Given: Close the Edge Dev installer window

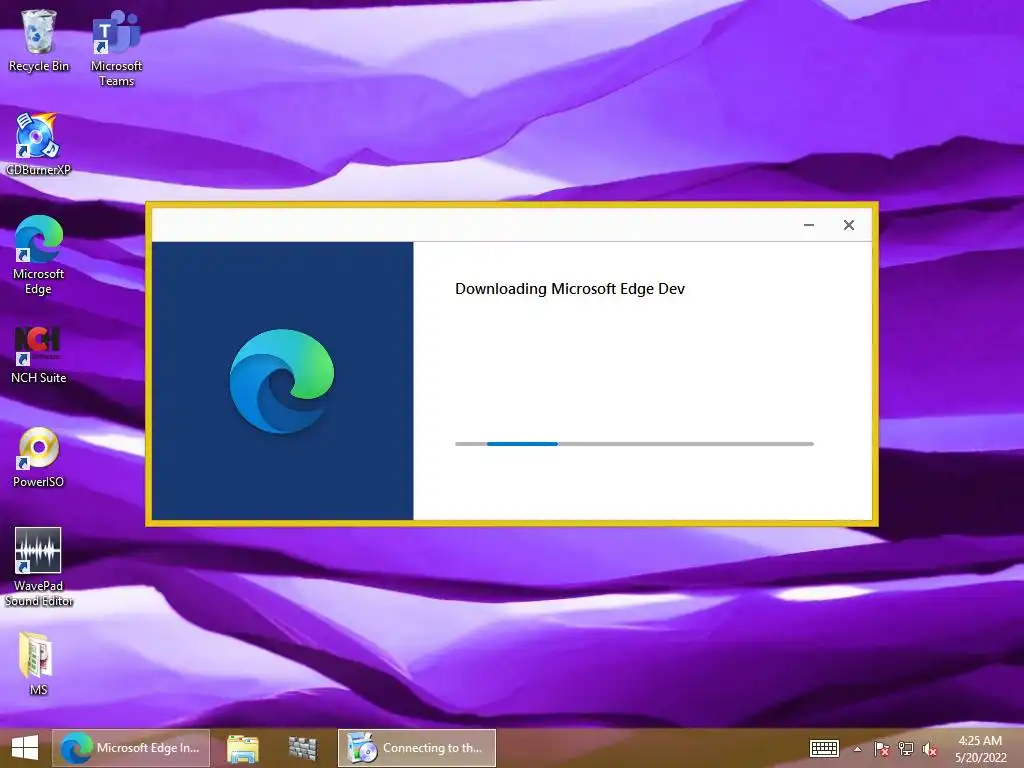Looking at the screenshot, I should click(848, 225).
